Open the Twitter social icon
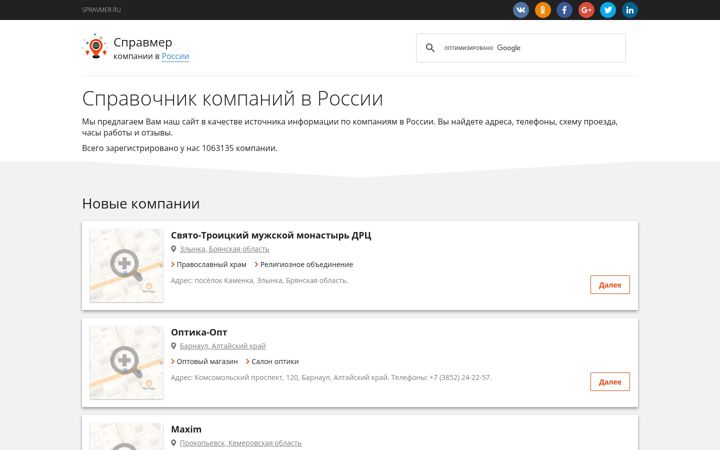The image size is (720, 450). 608,10
